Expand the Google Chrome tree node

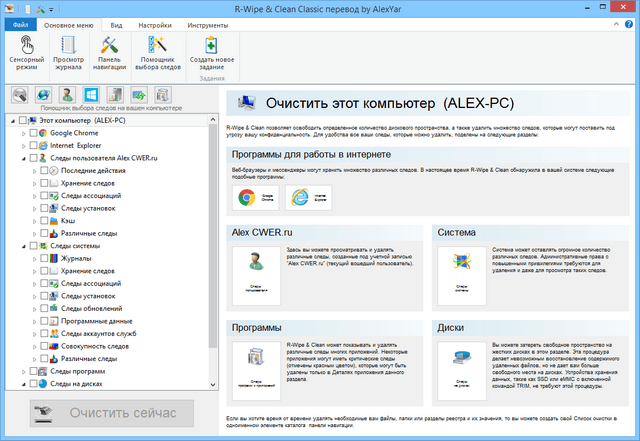tap(24, 134)
